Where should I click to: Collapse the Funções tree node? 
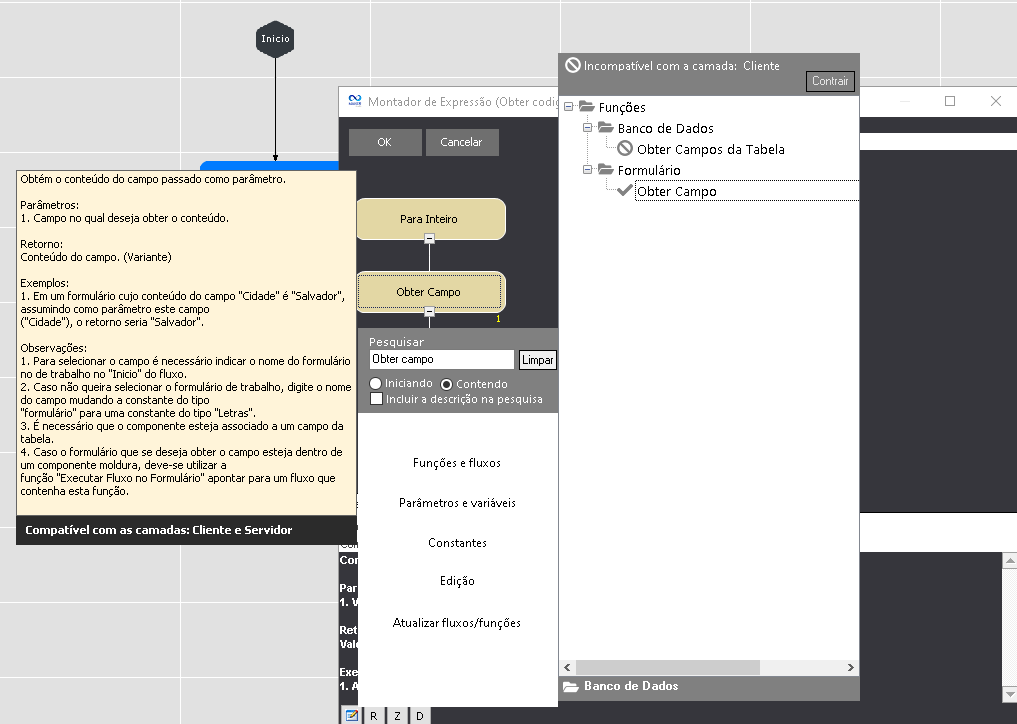coord(568,107)
